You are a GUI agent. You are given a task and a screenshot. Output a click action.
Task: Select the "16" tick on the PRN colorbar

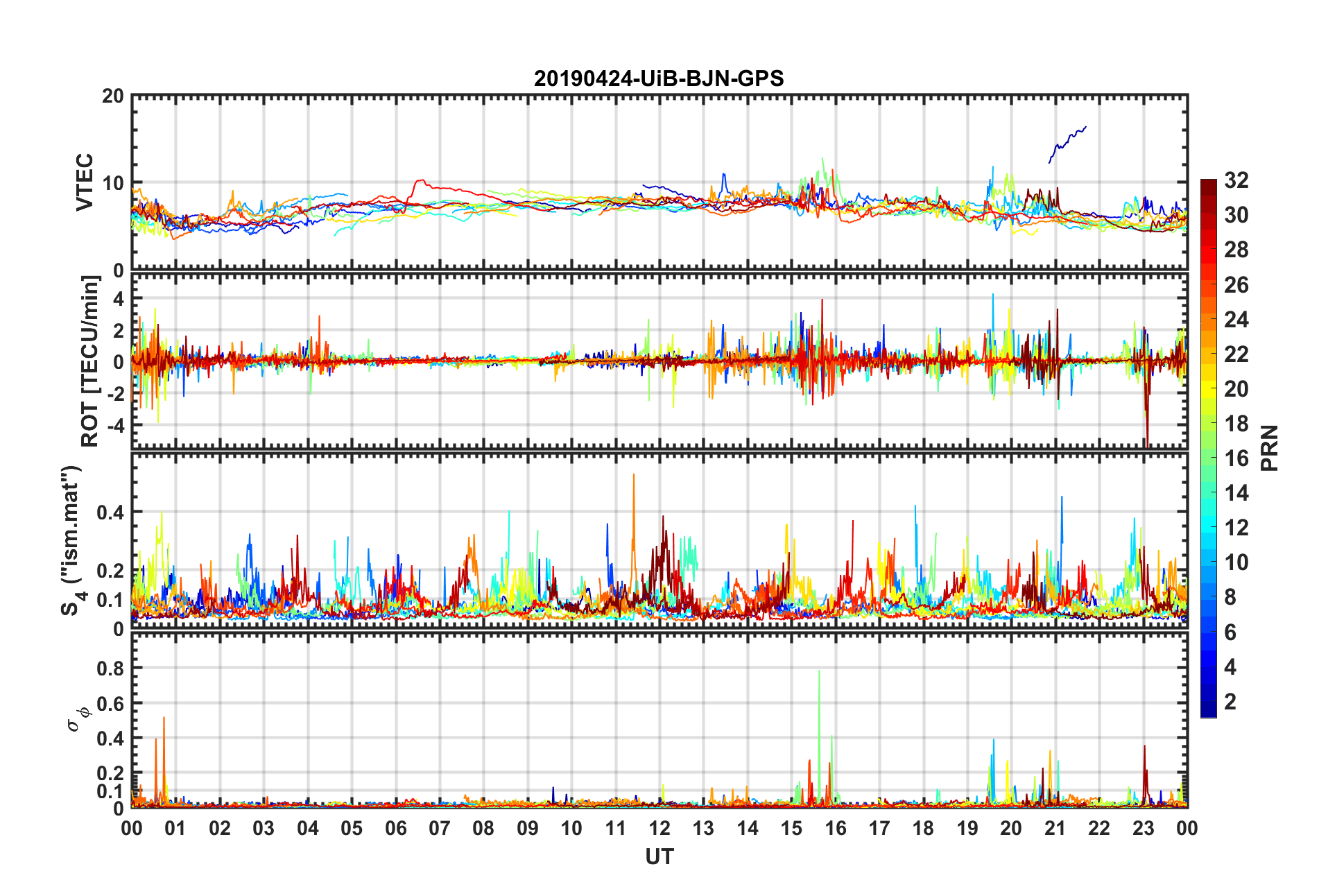coord(1236,458)
